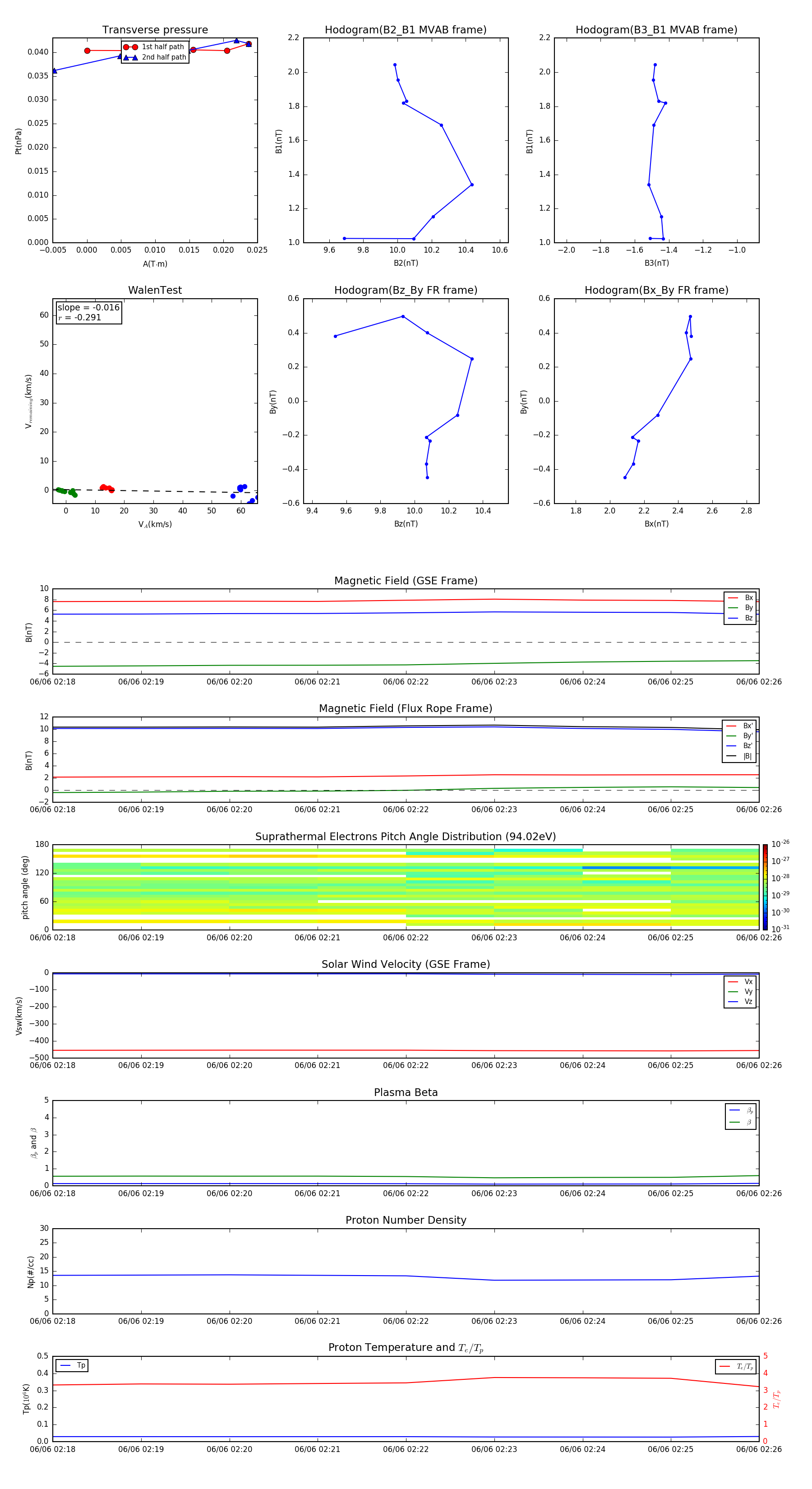Click the 'Te/Tp' legend entry
This screenshot has width=812, height=1489.
pos(736,1367)
